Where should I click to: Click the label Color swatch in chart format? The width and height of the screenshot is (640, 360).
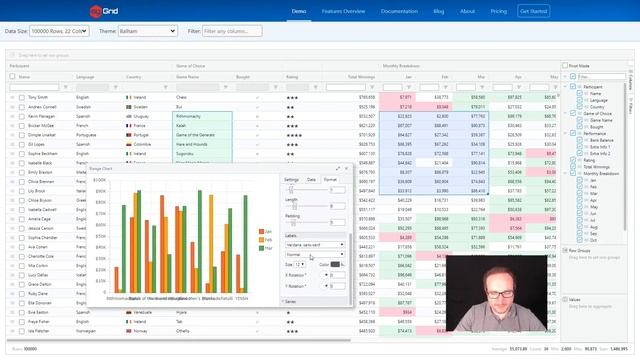[335, 264]
